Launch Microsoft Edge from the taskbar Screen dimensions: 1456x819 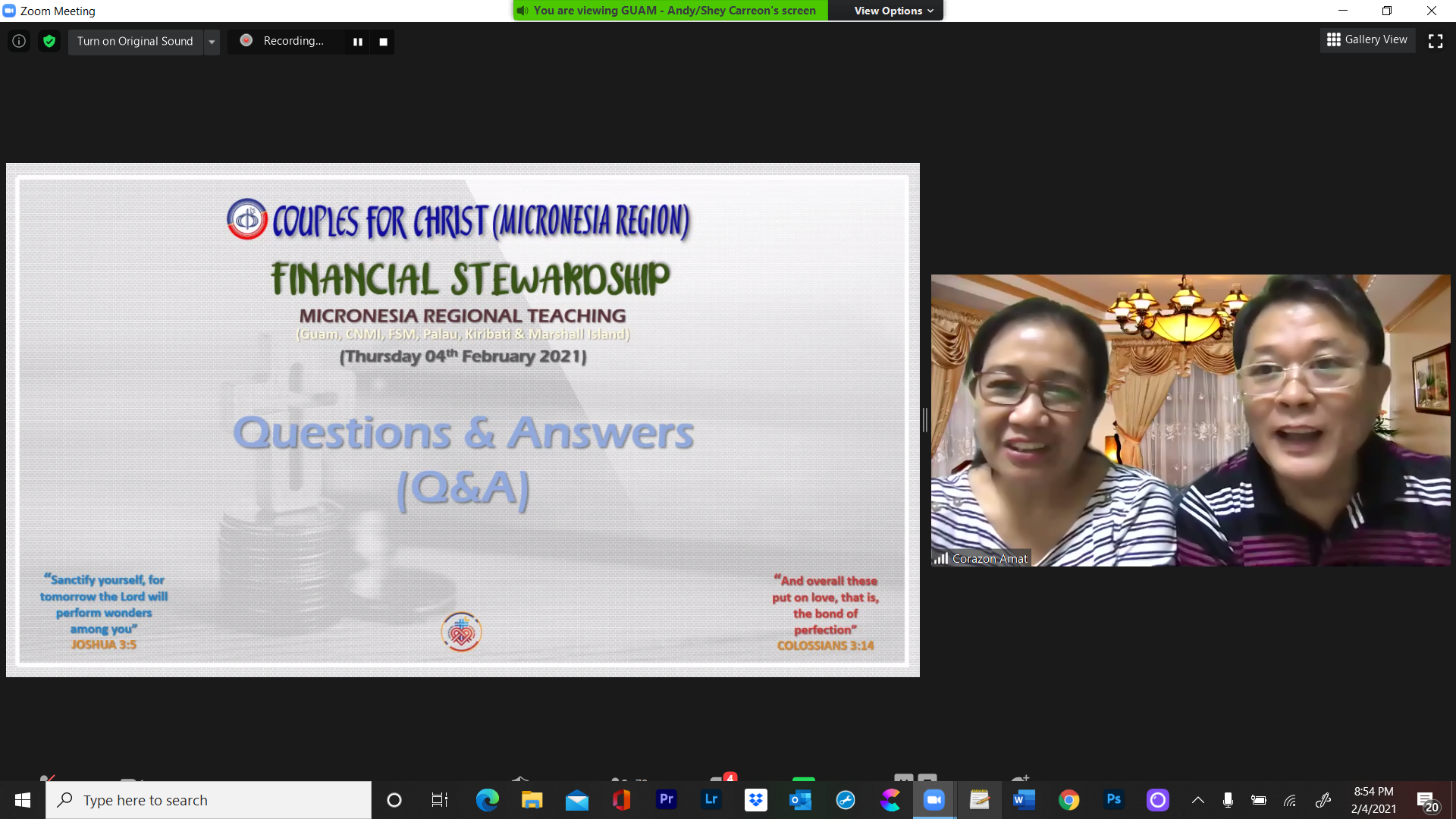487,800
